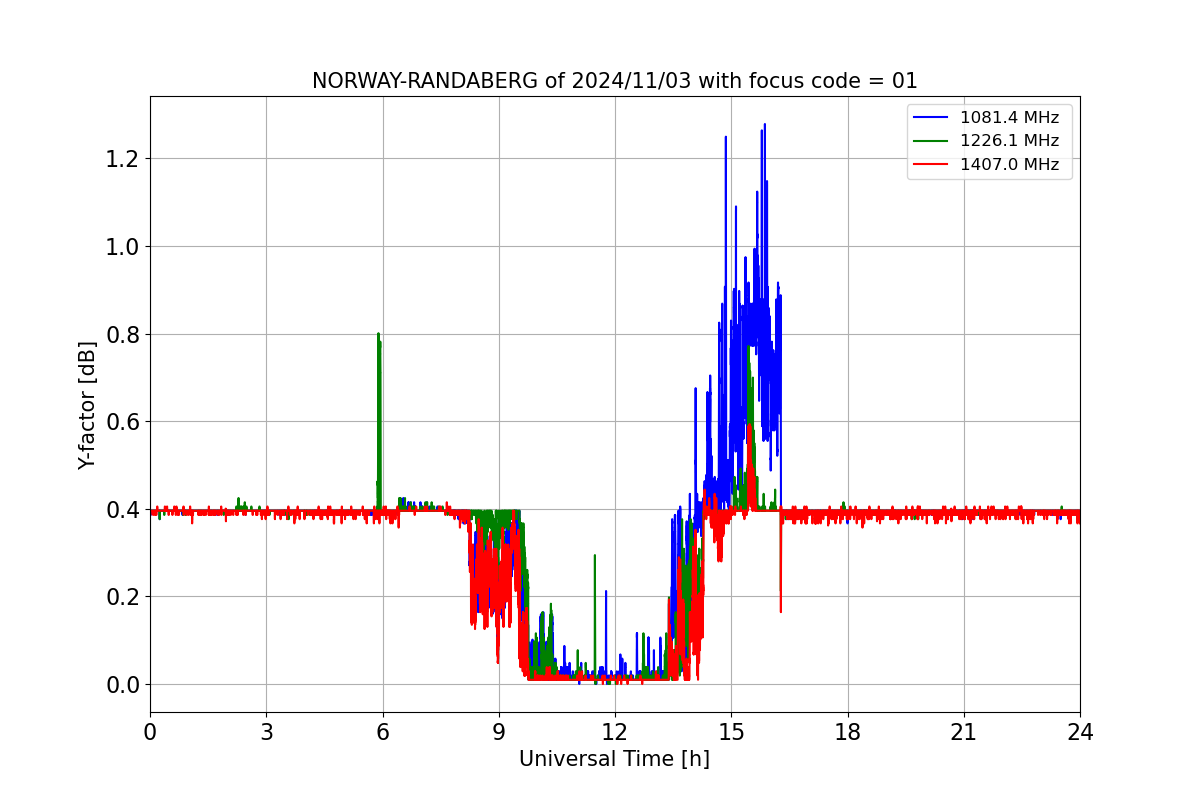The width and height of the screenshot is (1200, 800).
Task: Click the Universal Time [h] axis label
Action: point(614,759)
